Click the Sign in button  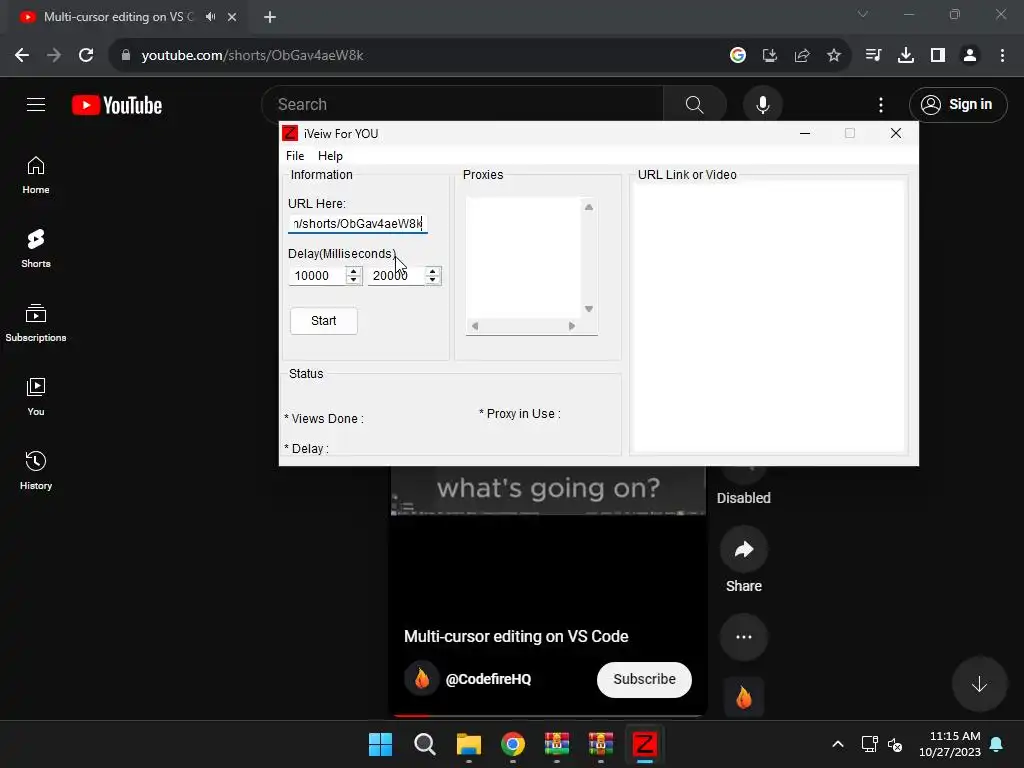click(957, 104)
